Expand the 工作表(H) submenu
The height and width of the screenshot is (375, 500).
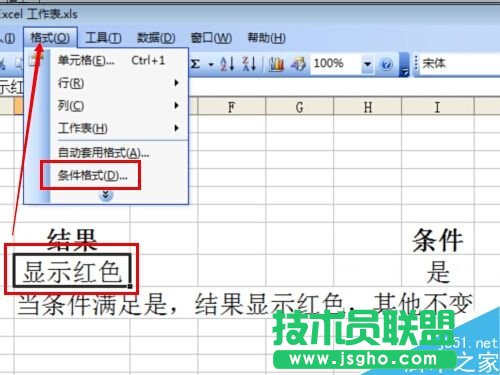[x=119, y=128]
